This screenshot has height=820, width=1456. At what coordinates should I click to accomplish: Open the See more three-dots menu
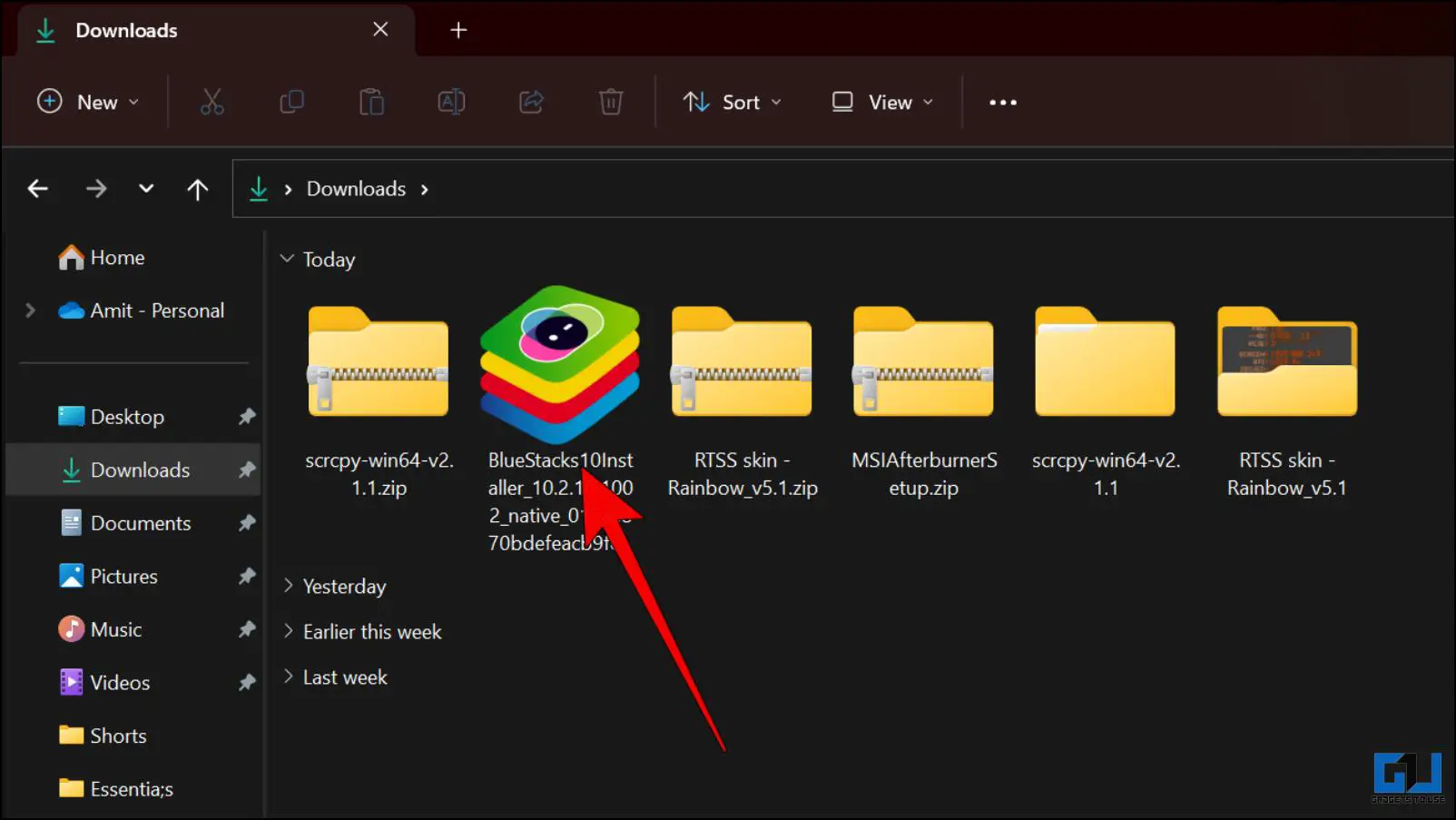[x=1003, y=103]
